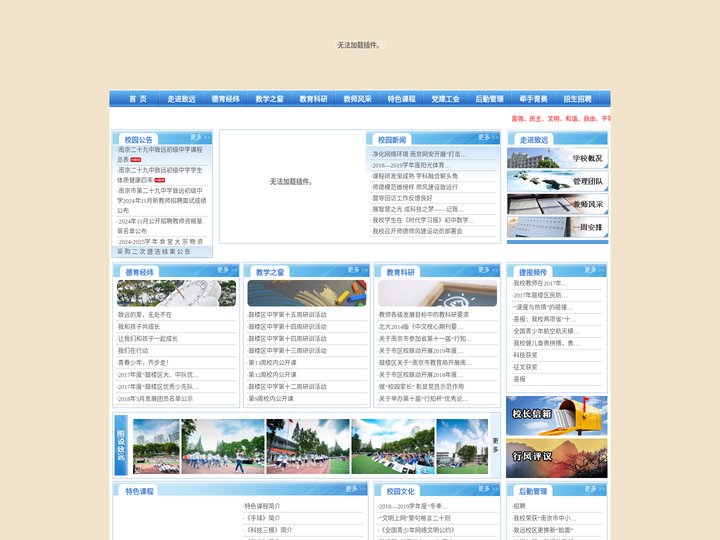720x540 pixels.
Task: Open 科技获奖 in 捷报频传 list
Action: [525, 355]
